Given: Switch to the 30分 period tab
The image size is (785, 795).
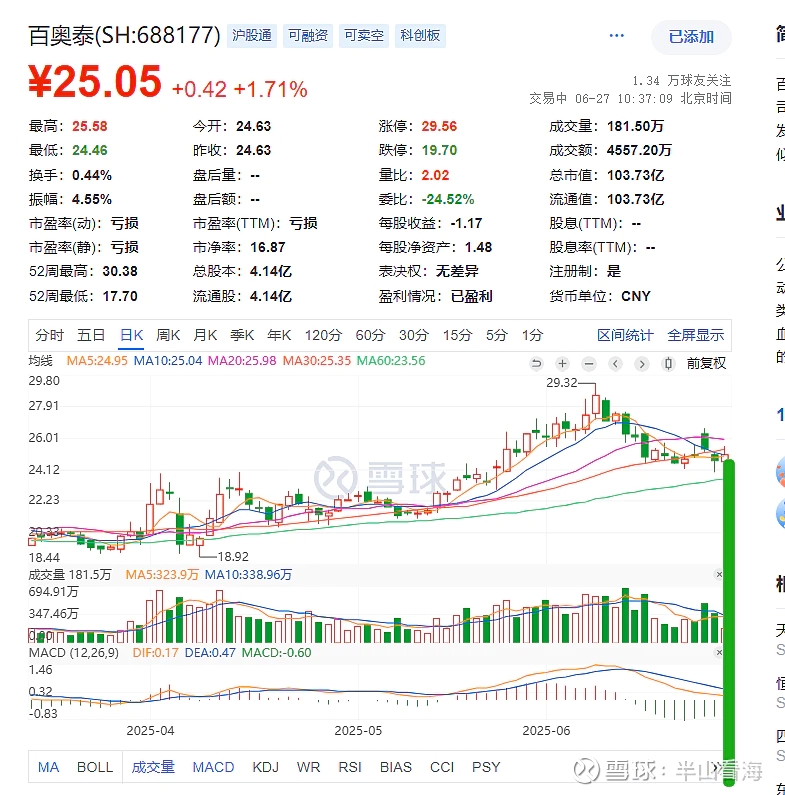Looking at the screenshot, I should [x=414, y=335].
